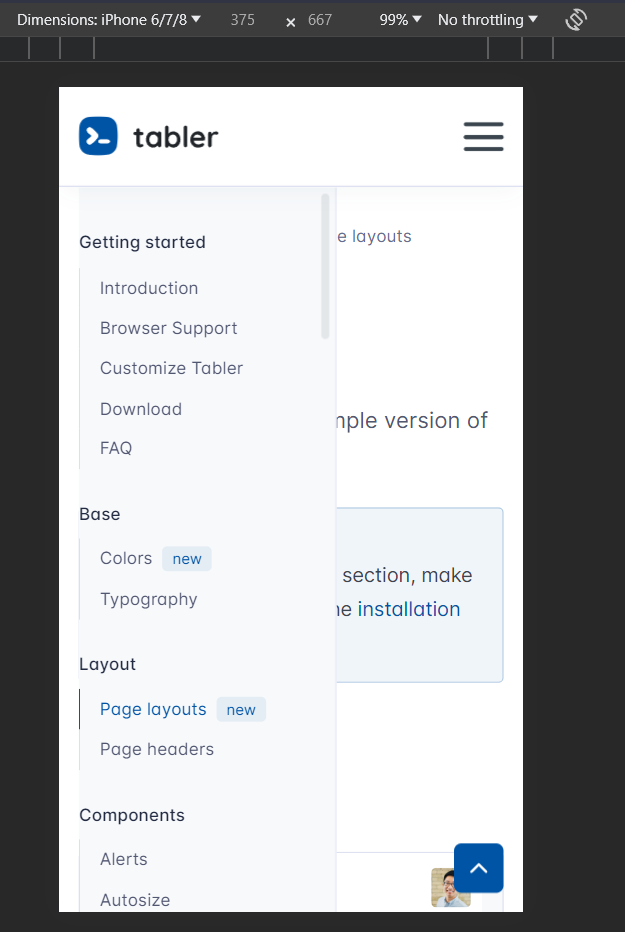Open Colors page marked new

[x=126, y=558]
